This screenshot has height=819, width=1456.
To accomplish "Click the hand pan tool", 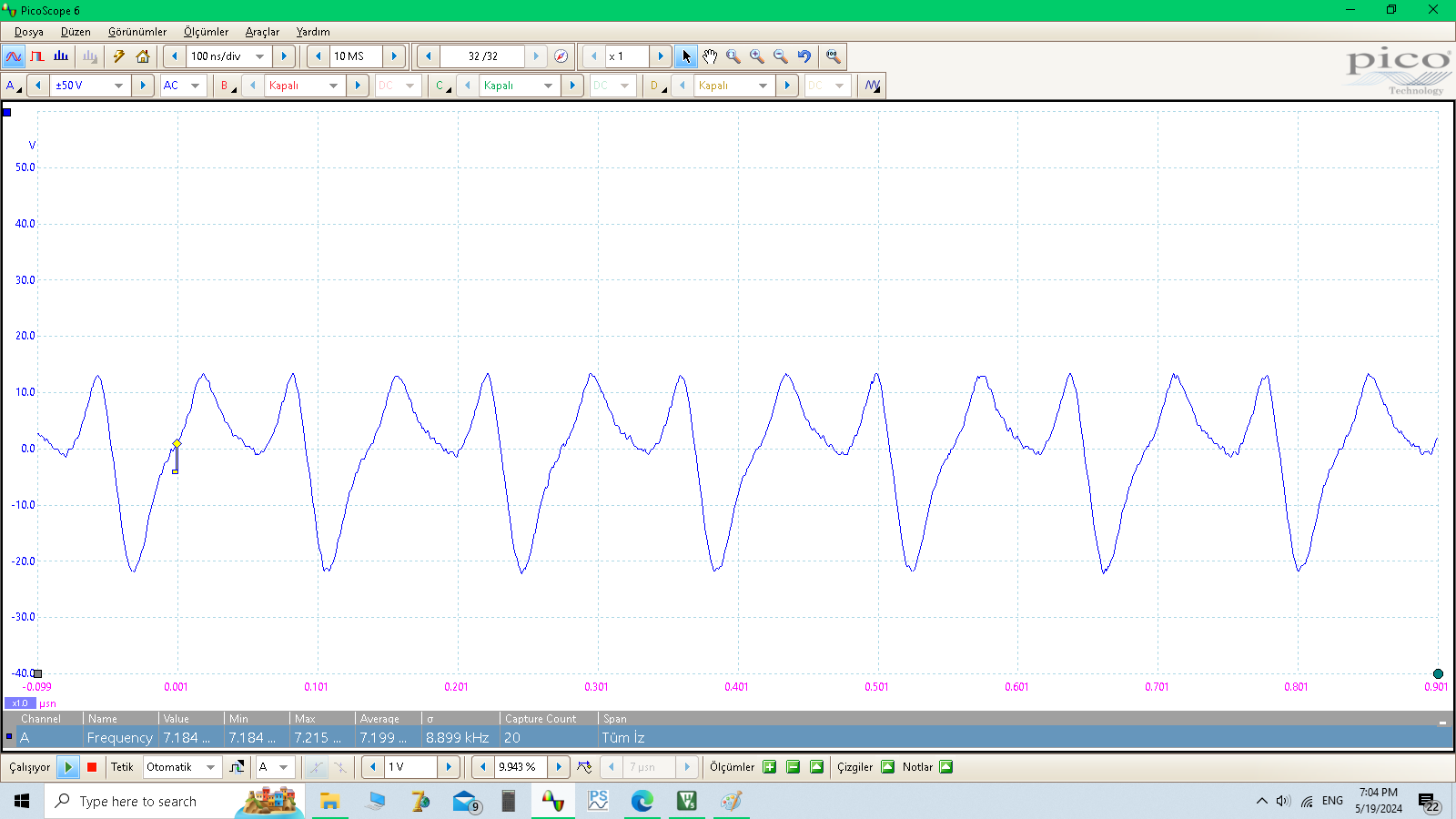I will click(710, 56).
